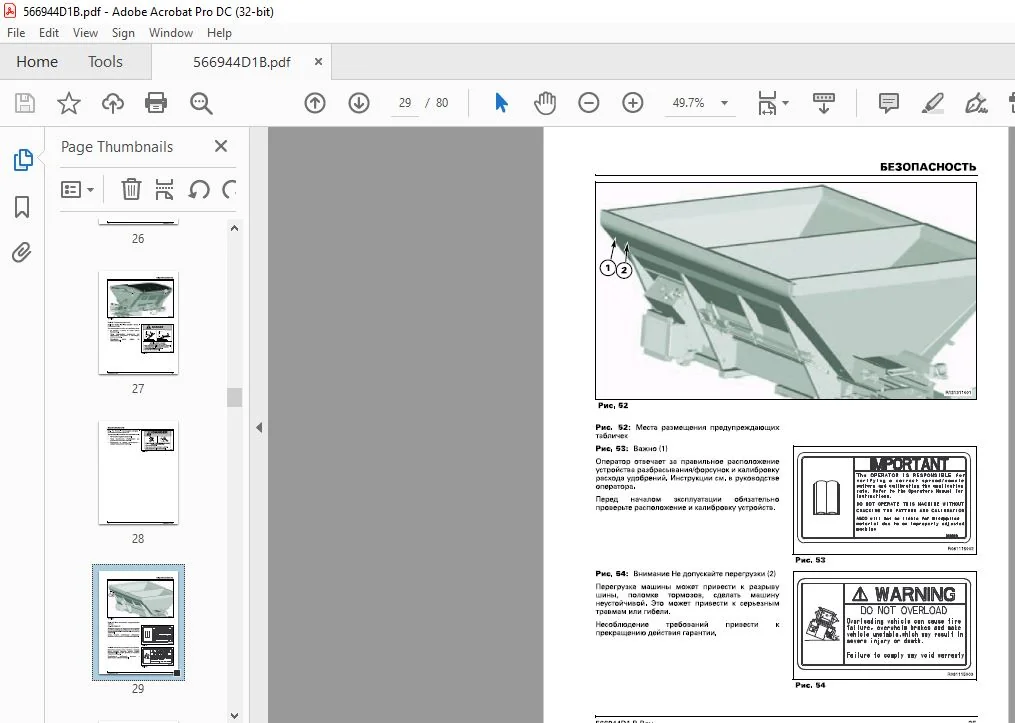Click the Save file icon
The image size is (1015, 723).
coord(25,103)
